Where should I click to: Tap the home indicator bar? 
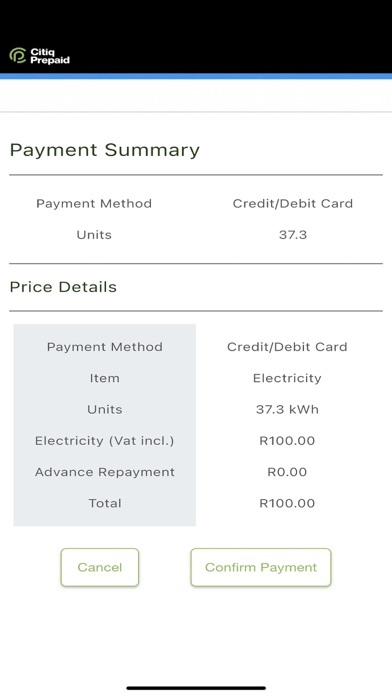pyautogui.click(x=196, y=688)
